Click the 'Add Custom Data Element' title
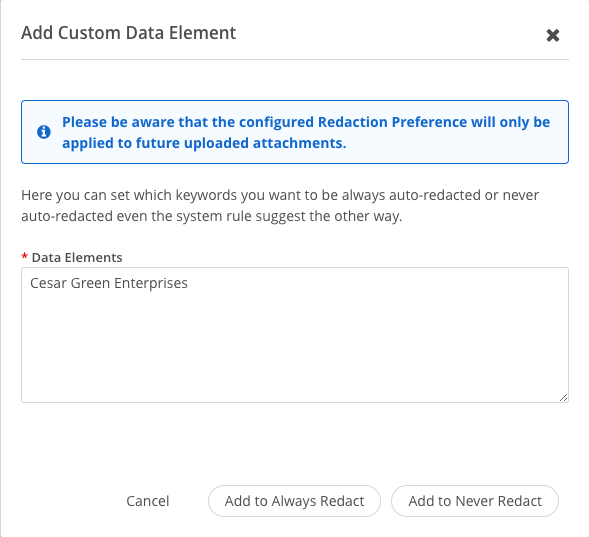This screenshot has width=589, height=537. point(128,33)
